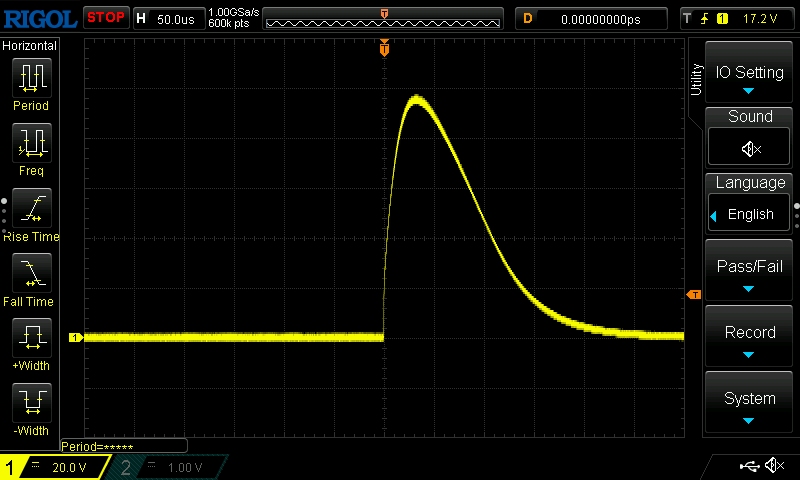Image resolution: width=800 pixels, height=480 pixels.
Task: Toggle the STOP run state indicator
Action: tap(105, 18)
